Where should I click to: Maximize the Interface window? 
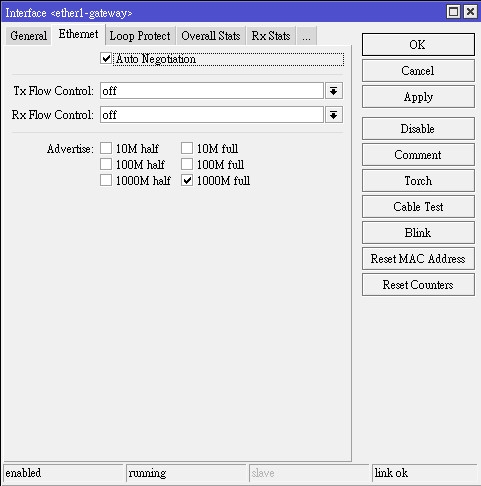[x=453, y=12]
